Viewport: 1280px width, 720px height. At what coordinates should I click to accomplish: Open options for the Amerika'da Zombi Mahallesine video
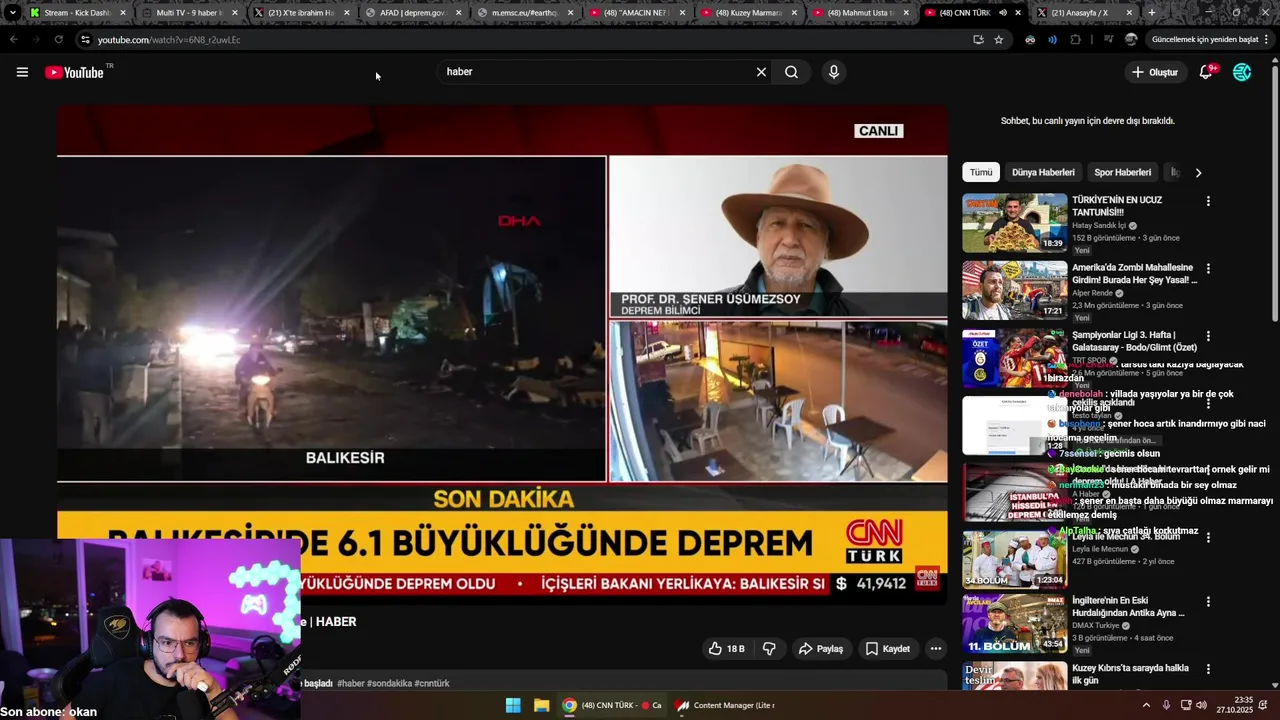tap(1208, 269)
